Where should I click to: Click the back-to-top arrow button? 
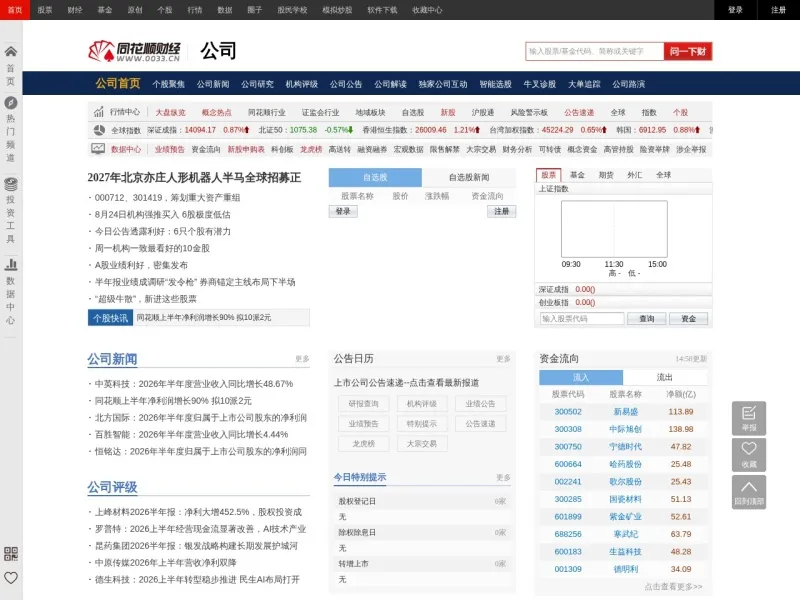(748, 492)
